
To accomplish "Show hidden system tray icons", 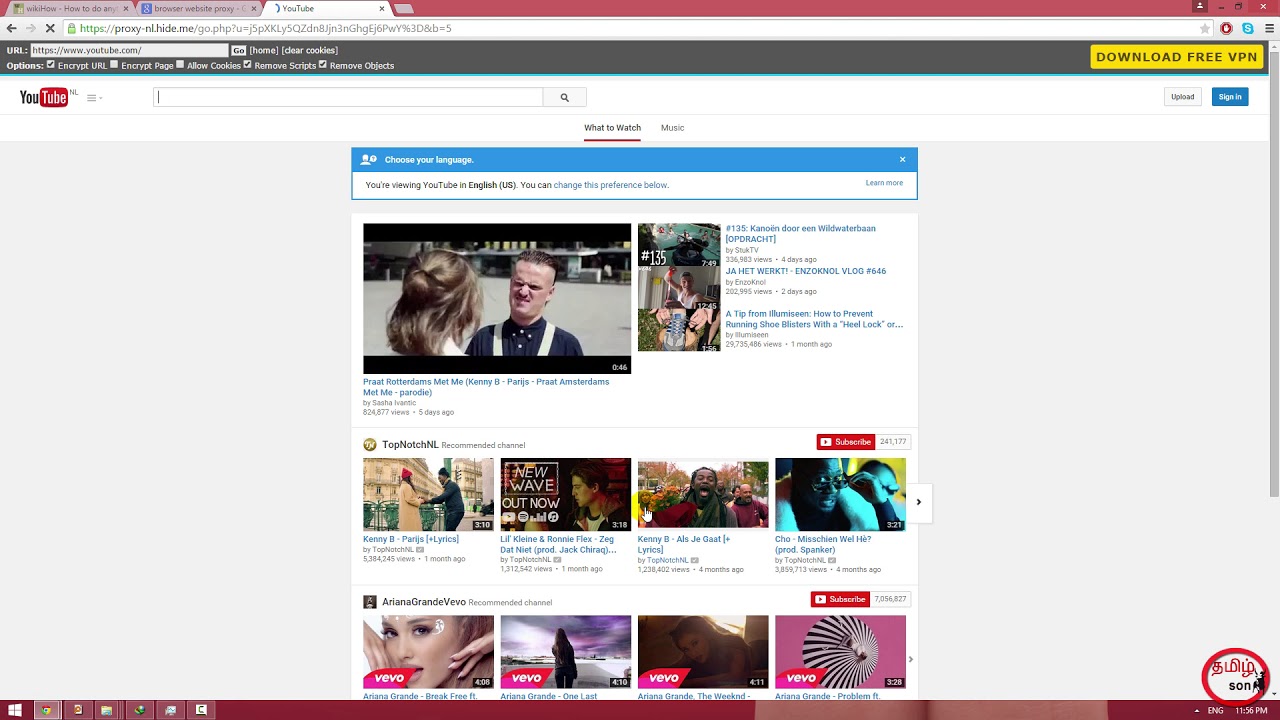I will 1196,711.
